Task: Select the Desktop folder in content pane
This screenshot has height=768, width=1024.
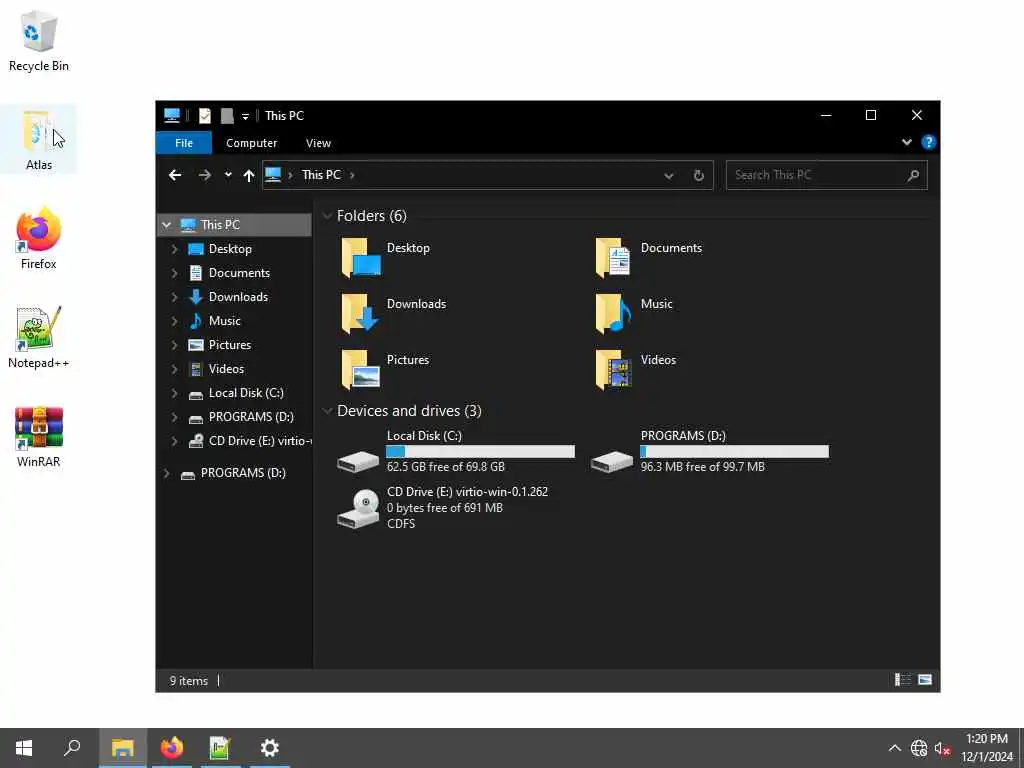Action: click(385, 257)
